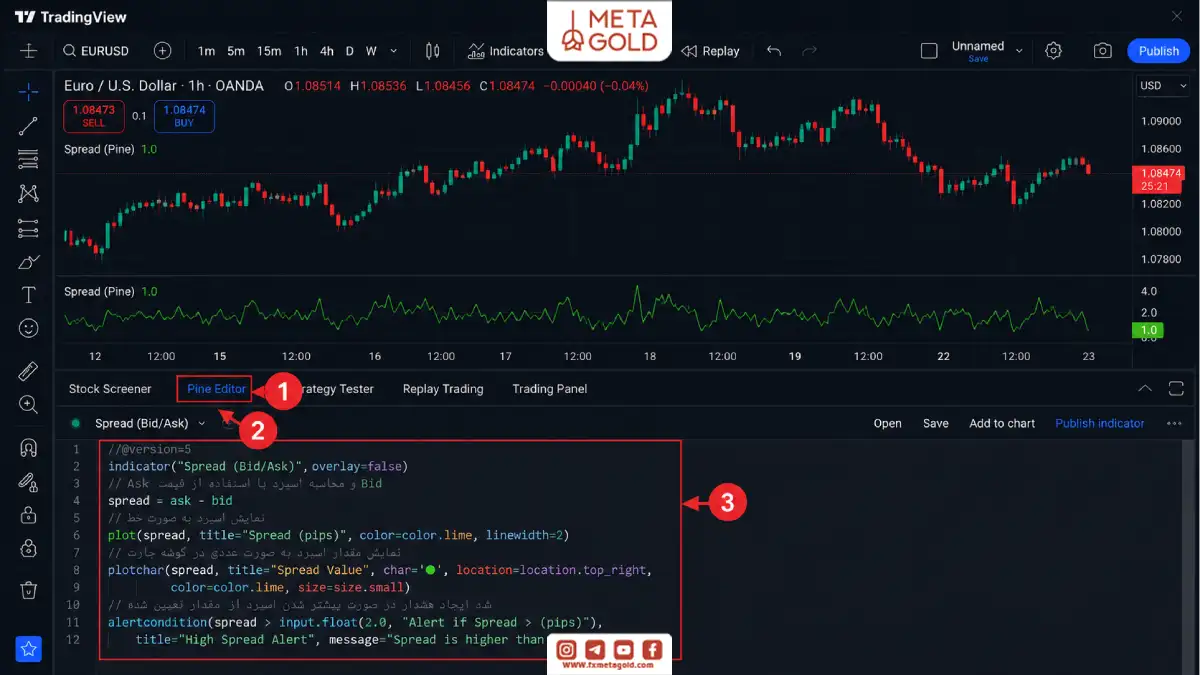Take a chart snapshot with camera icon

click(1102, 51)
